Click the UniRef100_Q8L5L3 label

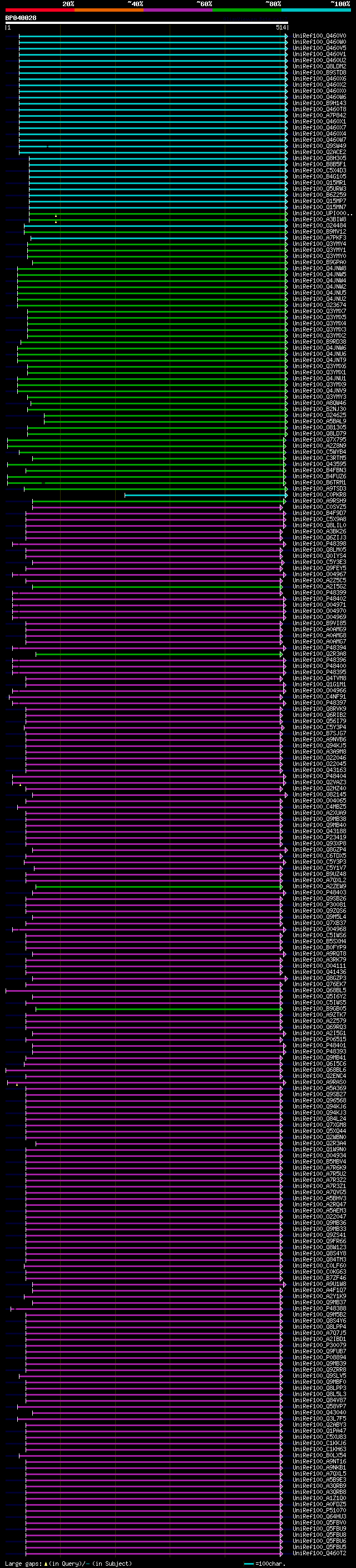[x=319, y=1394]
